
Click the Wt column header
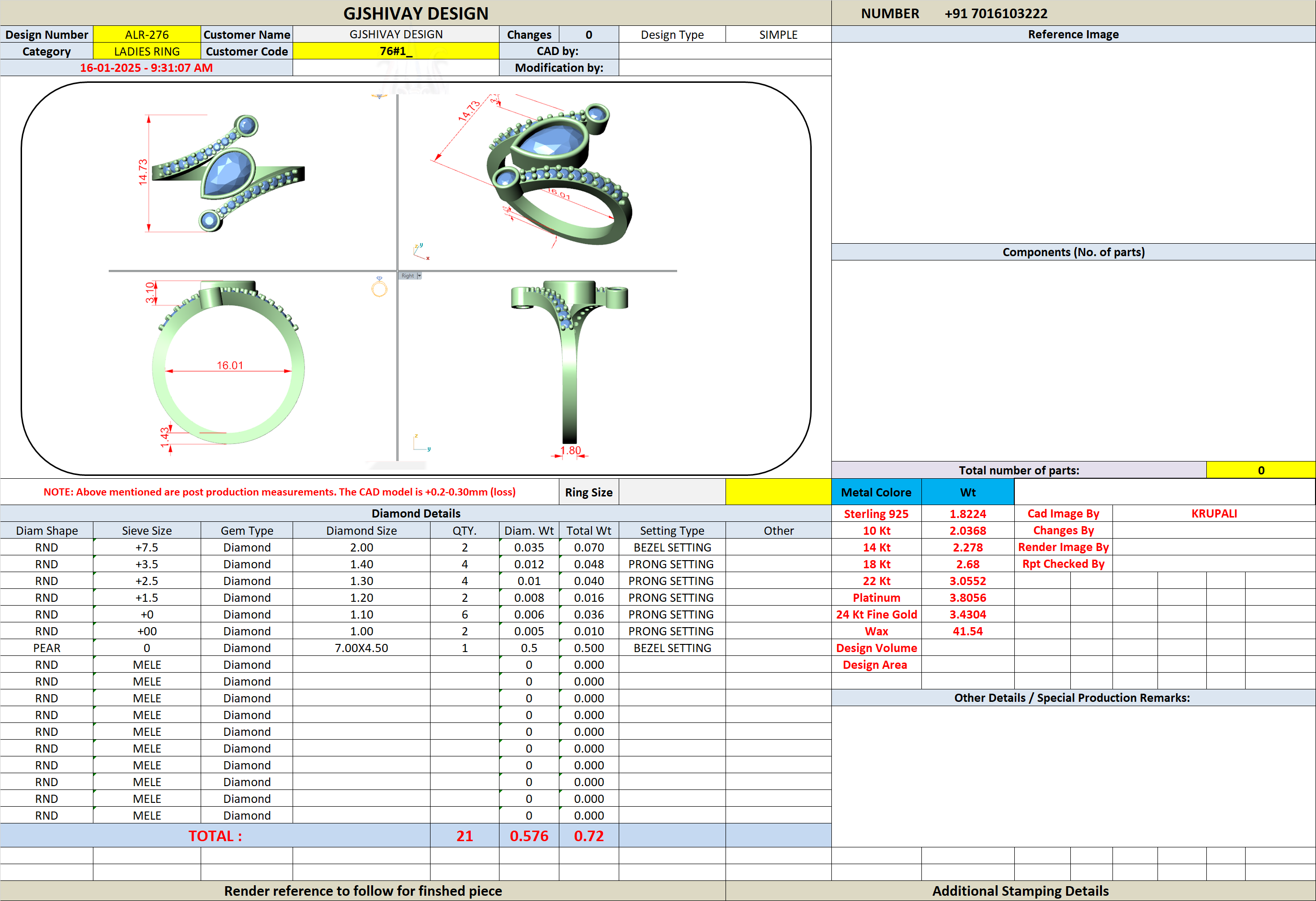click(x=968, y=492)
